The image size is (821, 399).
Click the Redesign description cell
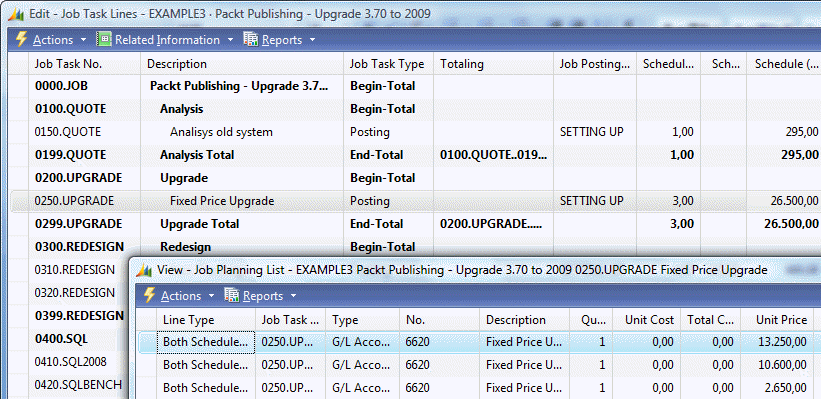click(185, 247)
